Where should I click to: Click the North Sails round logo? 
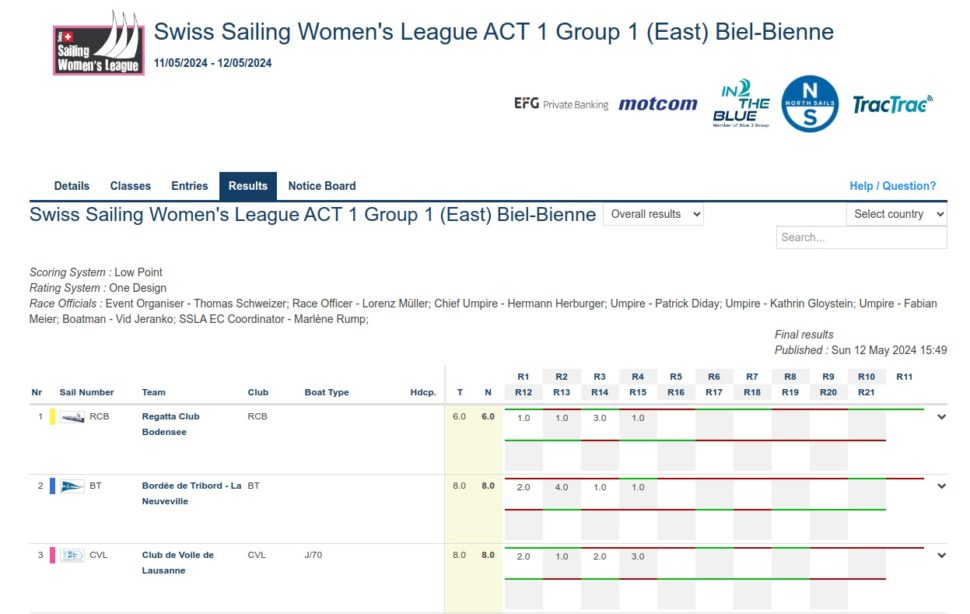[x=809, y=104]
